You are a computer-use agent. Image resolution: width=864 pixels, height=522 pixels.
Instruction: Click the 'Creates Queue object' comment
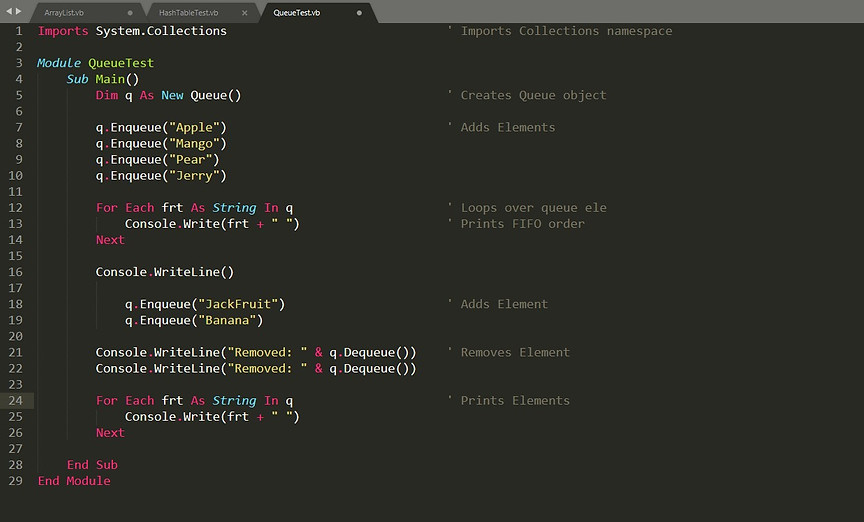pos(528,95)
